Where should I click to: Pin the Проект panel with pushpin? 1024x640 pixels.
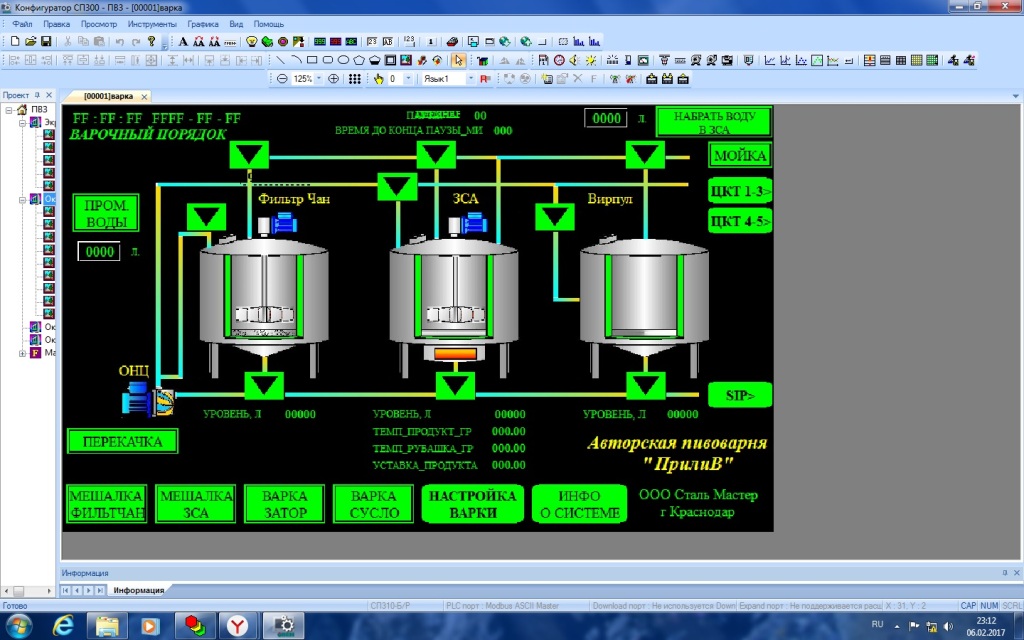[x=38, y=95]
